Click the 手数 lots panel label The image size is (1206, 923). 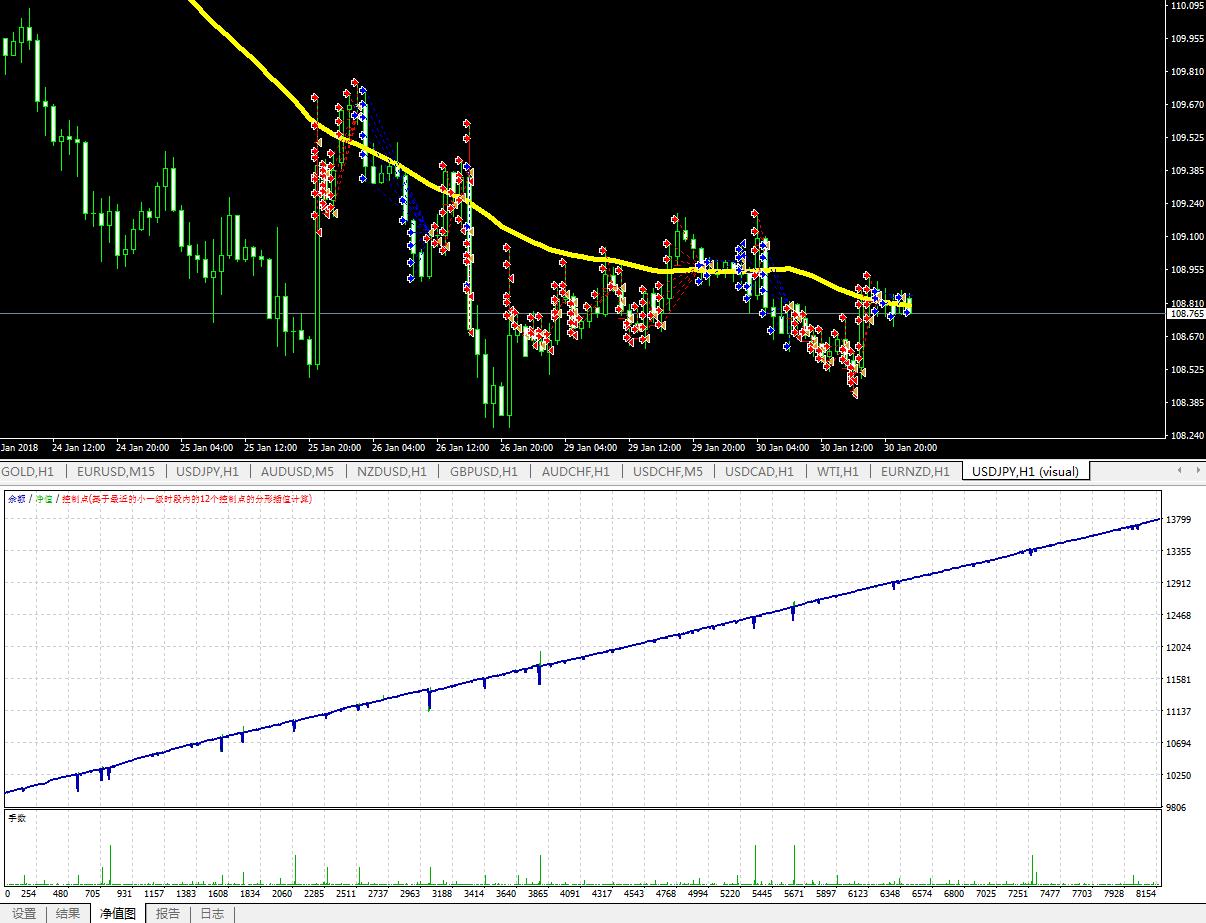point(17,818)
